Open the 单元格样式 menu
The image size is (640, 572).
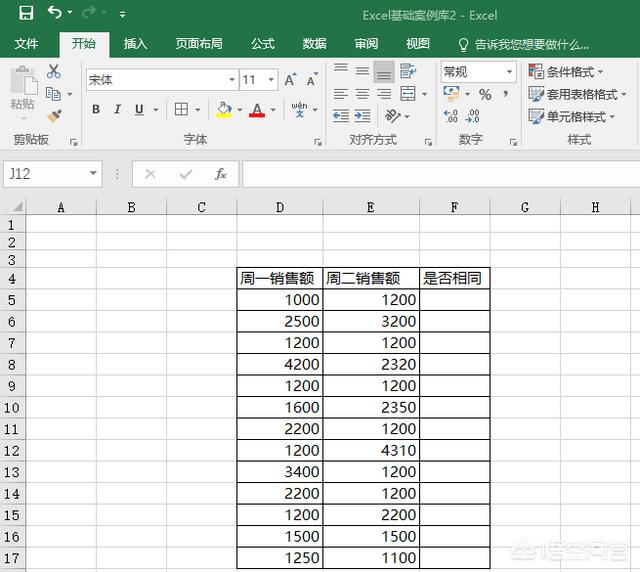pos(571,117)
